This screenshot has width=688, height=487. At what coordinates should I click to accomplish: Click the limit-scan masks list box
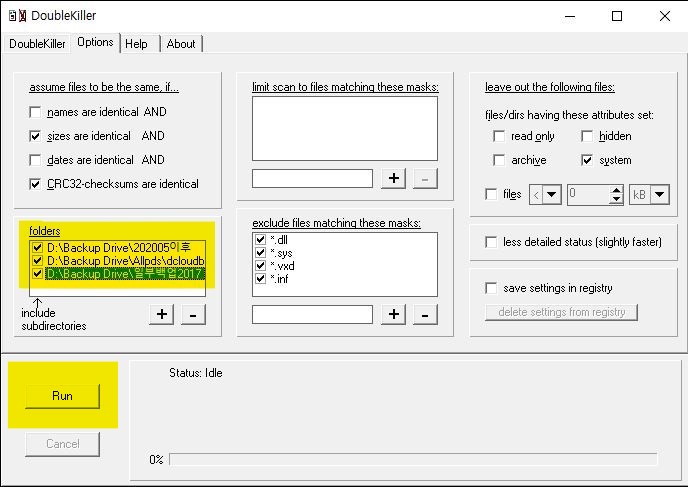pos(345,129)
